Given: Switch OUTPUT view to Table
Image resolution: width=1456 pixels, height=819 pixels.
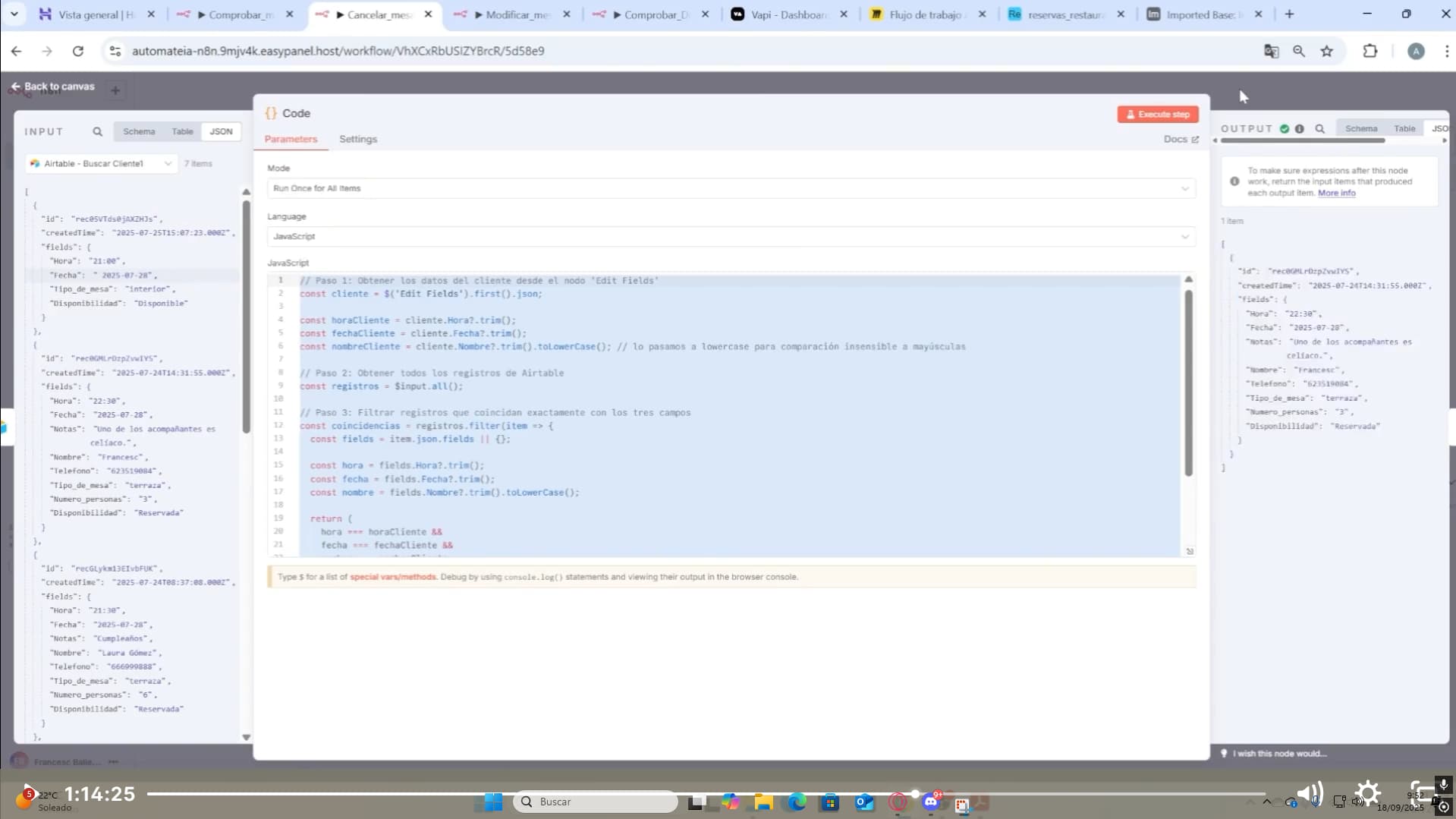Looking at the screenshot, I should click(1404, 128).
